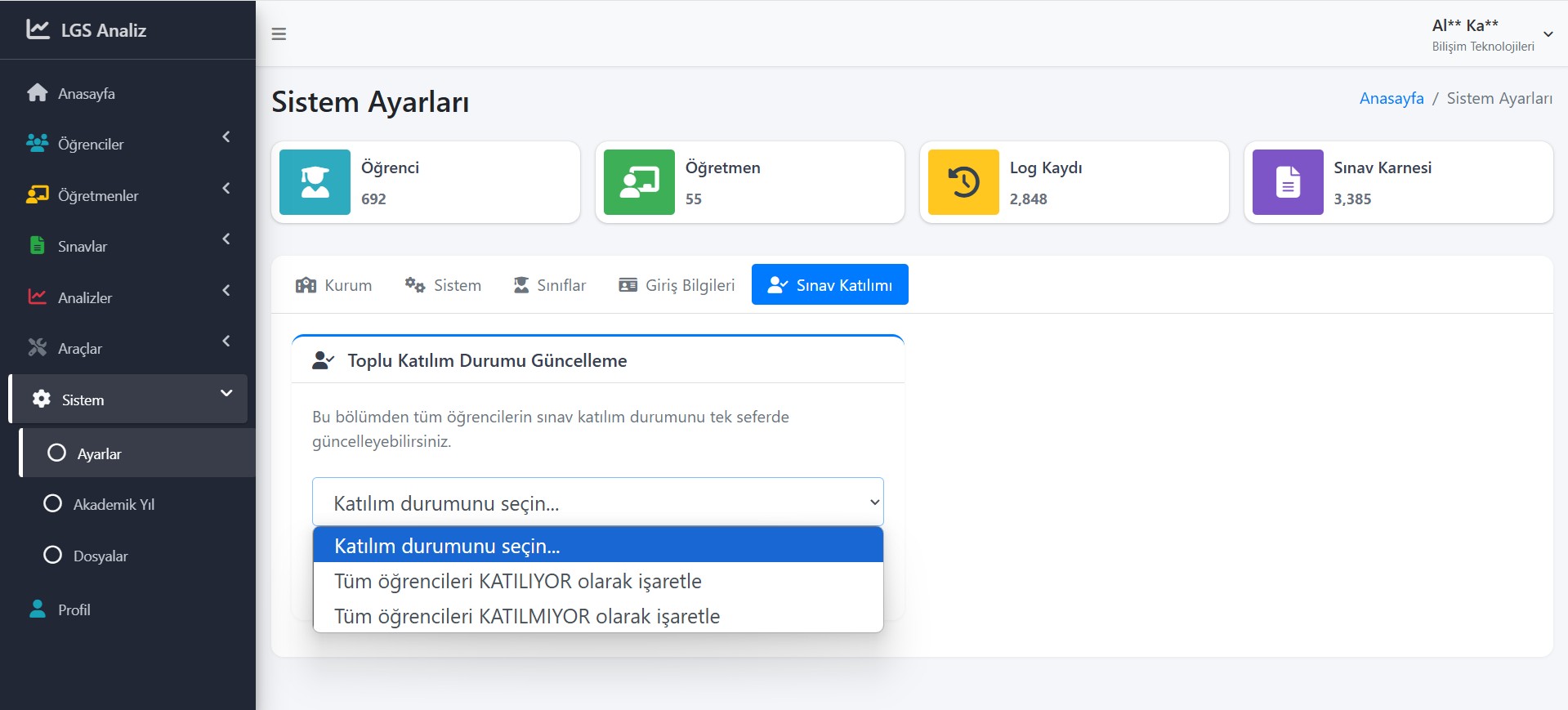Viewport: 1568px width, 710px height.
Task: Select the Dosyalar submenu item
Action: (101, 556)
